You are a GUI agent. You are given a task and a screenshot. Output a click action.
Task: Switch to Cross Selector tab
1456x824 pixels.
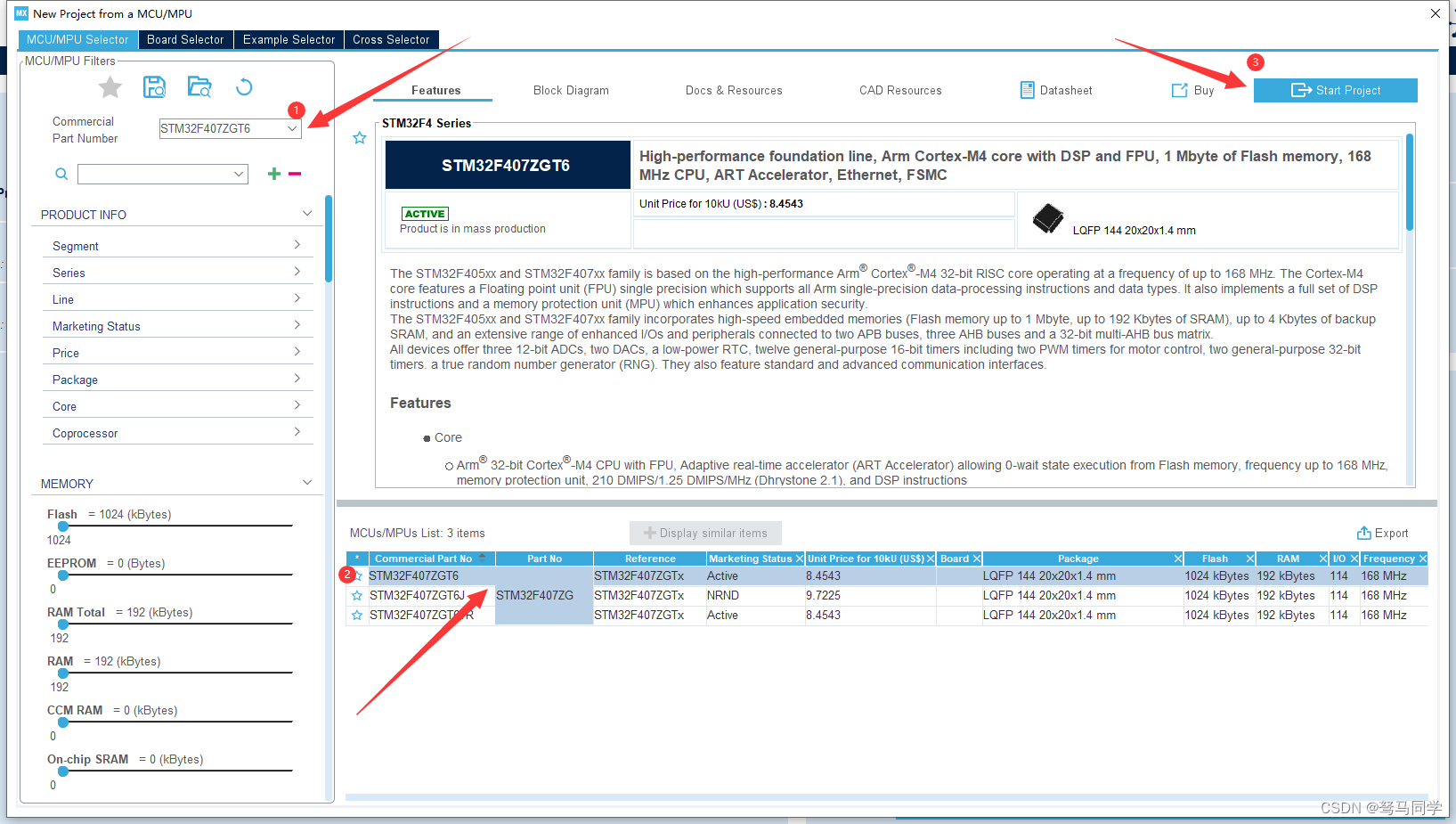click(391, 39)
